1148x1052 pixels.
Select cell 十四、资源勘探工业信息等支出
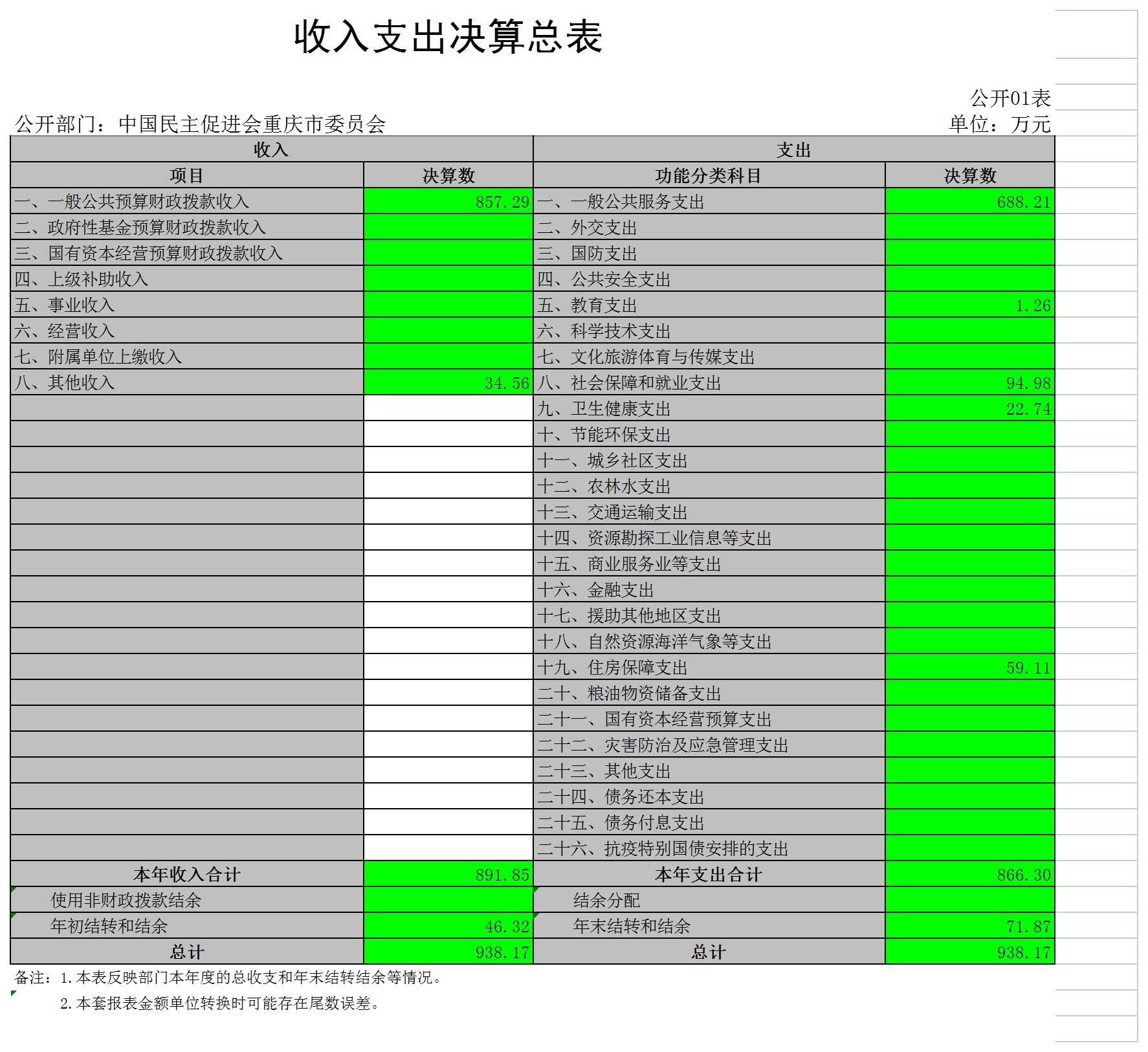pyautogui.click(x=709, y=538)
